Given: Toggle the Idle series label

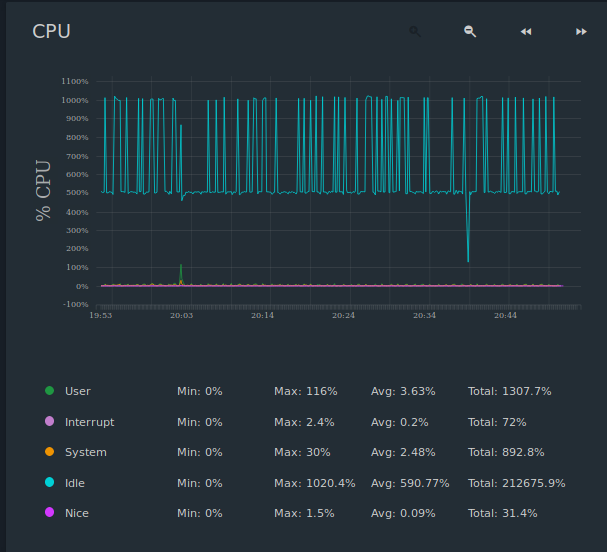Looking at the screenshot, I should 75,483.
